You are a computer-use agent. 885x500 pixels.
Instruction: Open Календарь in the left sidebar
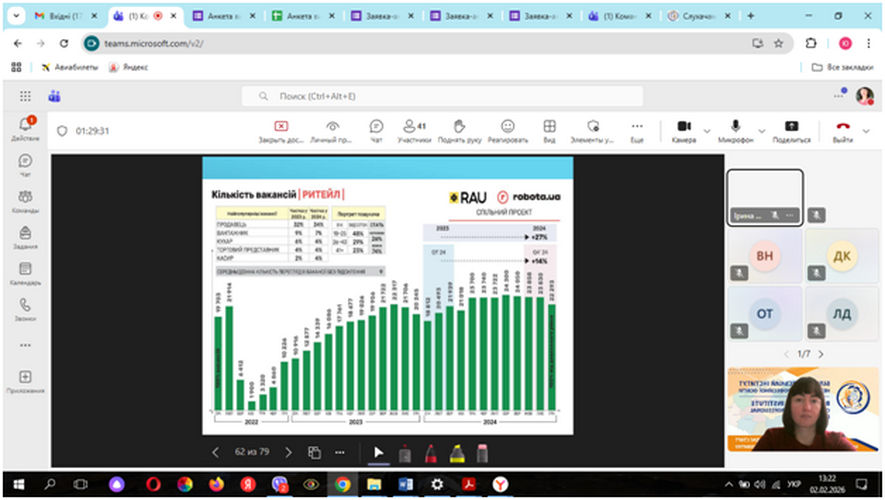click(x=25, y=274)
